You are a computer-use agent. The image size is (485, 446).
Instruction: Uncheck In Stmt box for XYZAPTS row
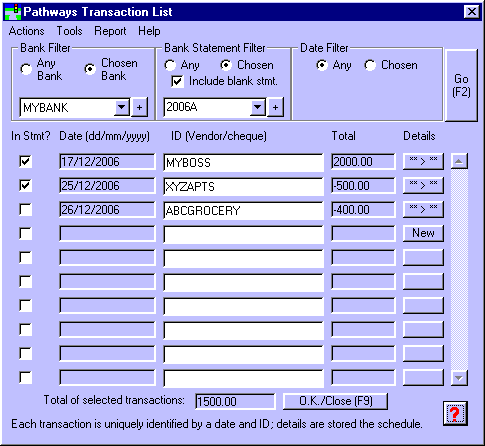(25, 186)
